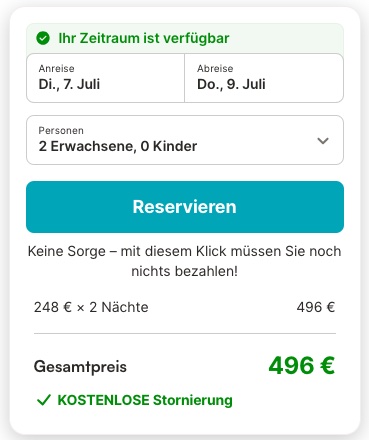The width and height of the screenshot is (369, 440).
Task: Click the Ihr Zeitraum ist verfügbar banner
Action: (x=185, y=38)
